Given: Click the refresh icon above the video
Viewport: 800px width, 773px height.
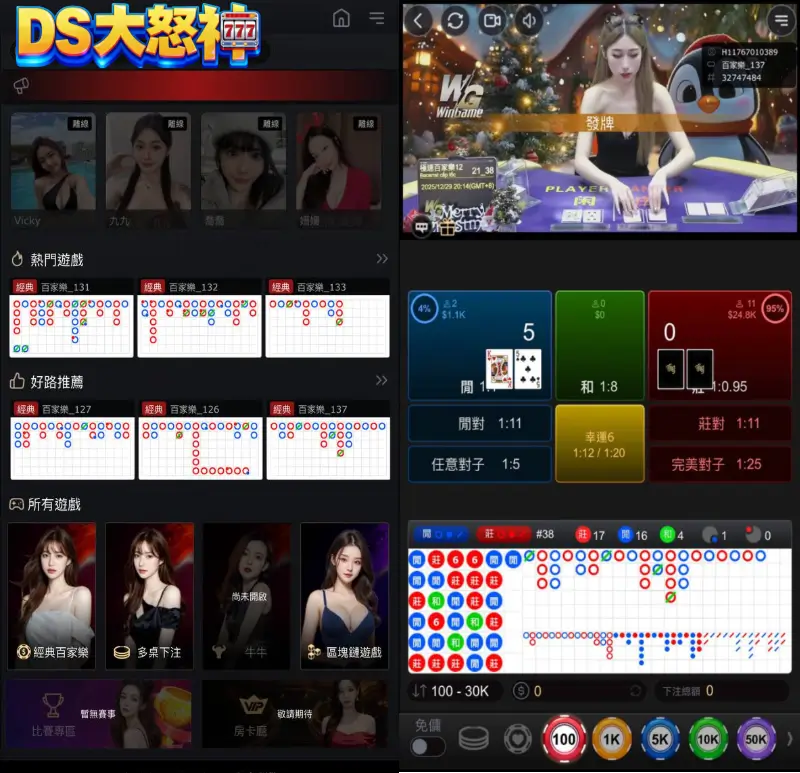Looking at the screenshot, I should coord(455,20).
